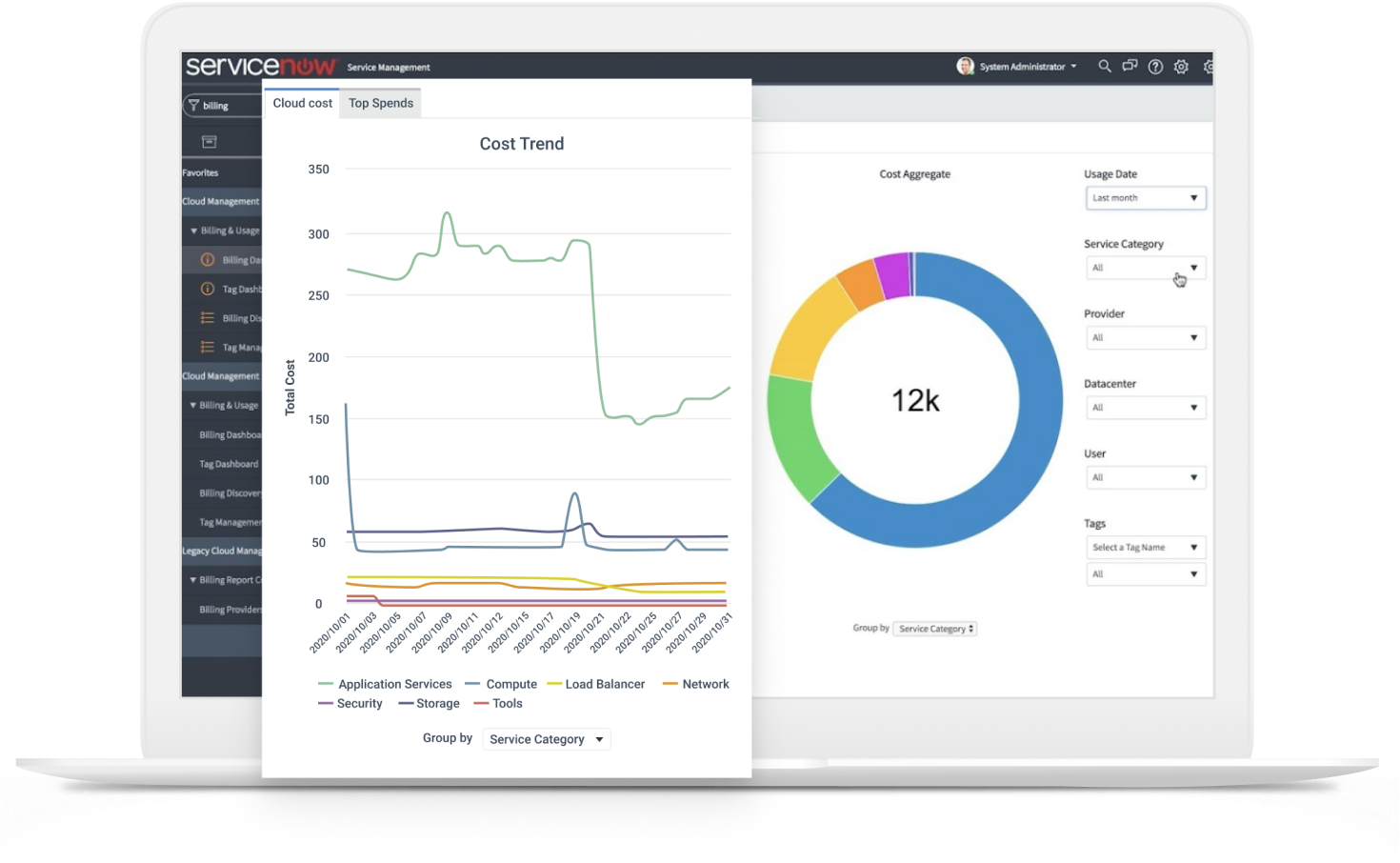Viewport: 1400px width, 863px height.
Task: Click the billing filter navigator field
Action: coord(227,106)
